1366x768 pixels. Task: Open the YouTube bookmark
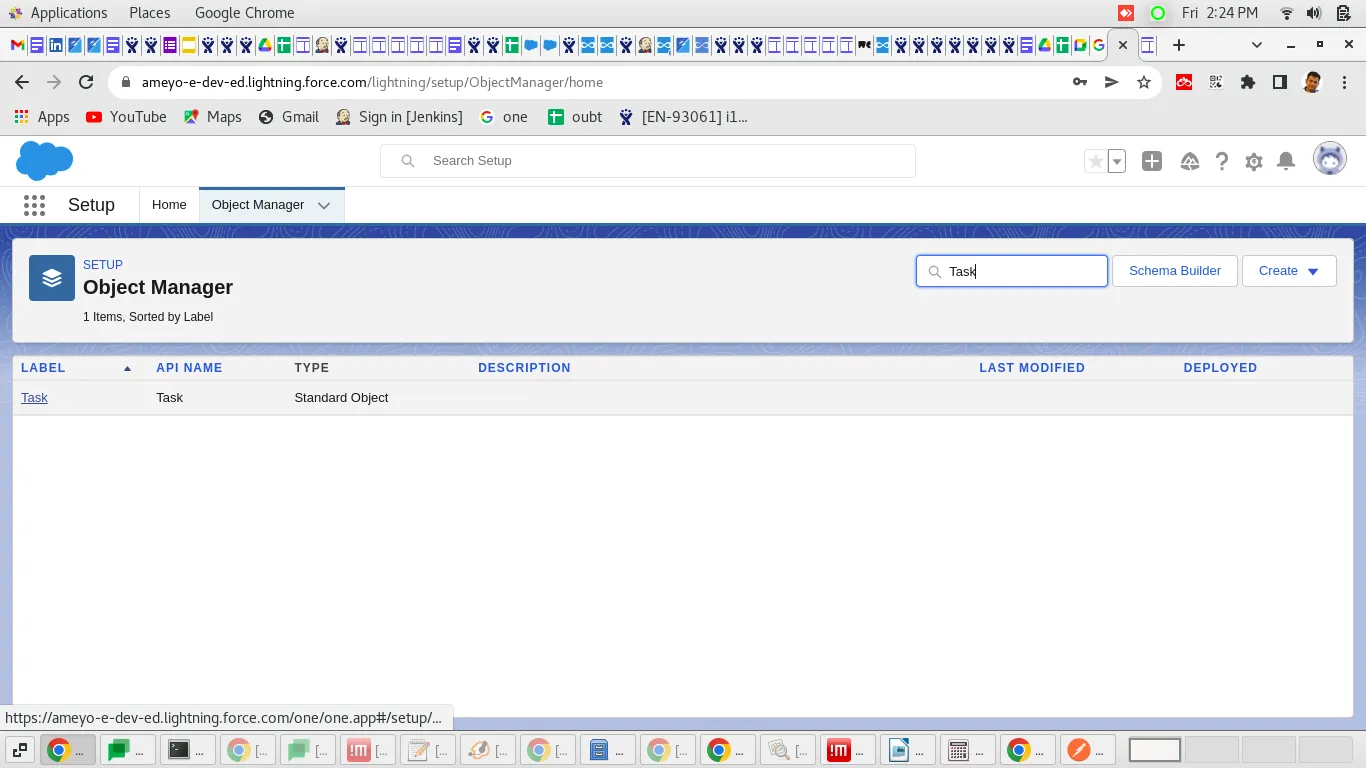pyautogui.click(x=126, y=117)
